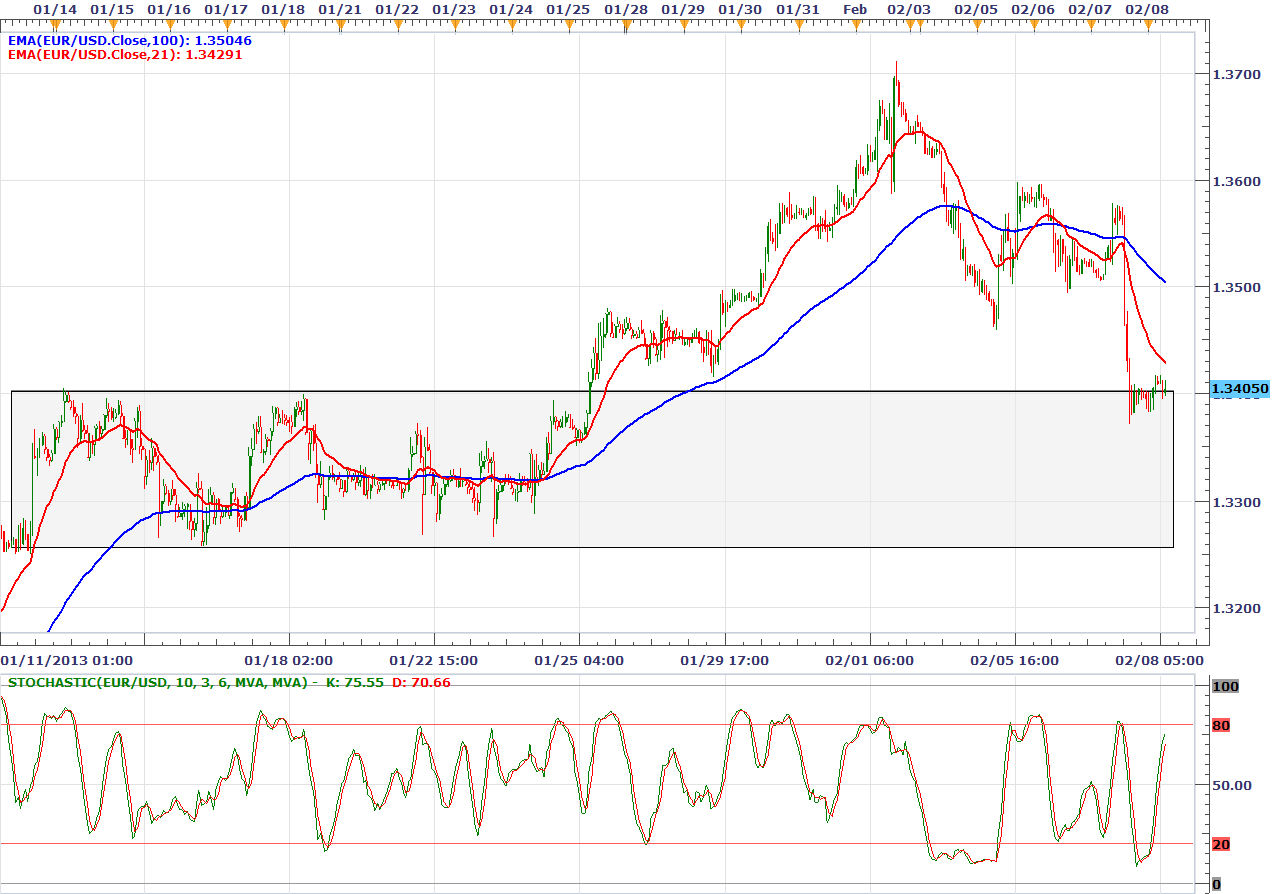Viewport: 1274px width, 894px height.
Task: Click the red 20 oversold level label
Action: (1220, 844)
